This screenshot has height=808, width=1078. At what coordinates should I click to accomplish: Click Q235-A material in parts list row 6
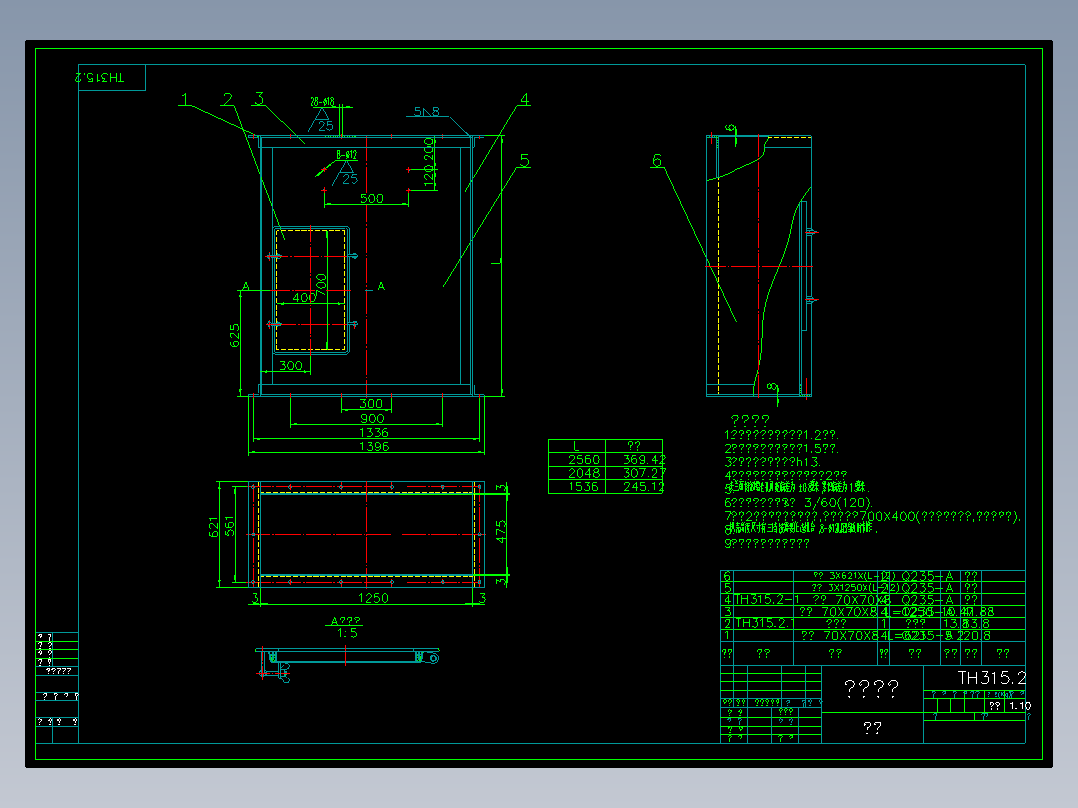tap(927, 576)
